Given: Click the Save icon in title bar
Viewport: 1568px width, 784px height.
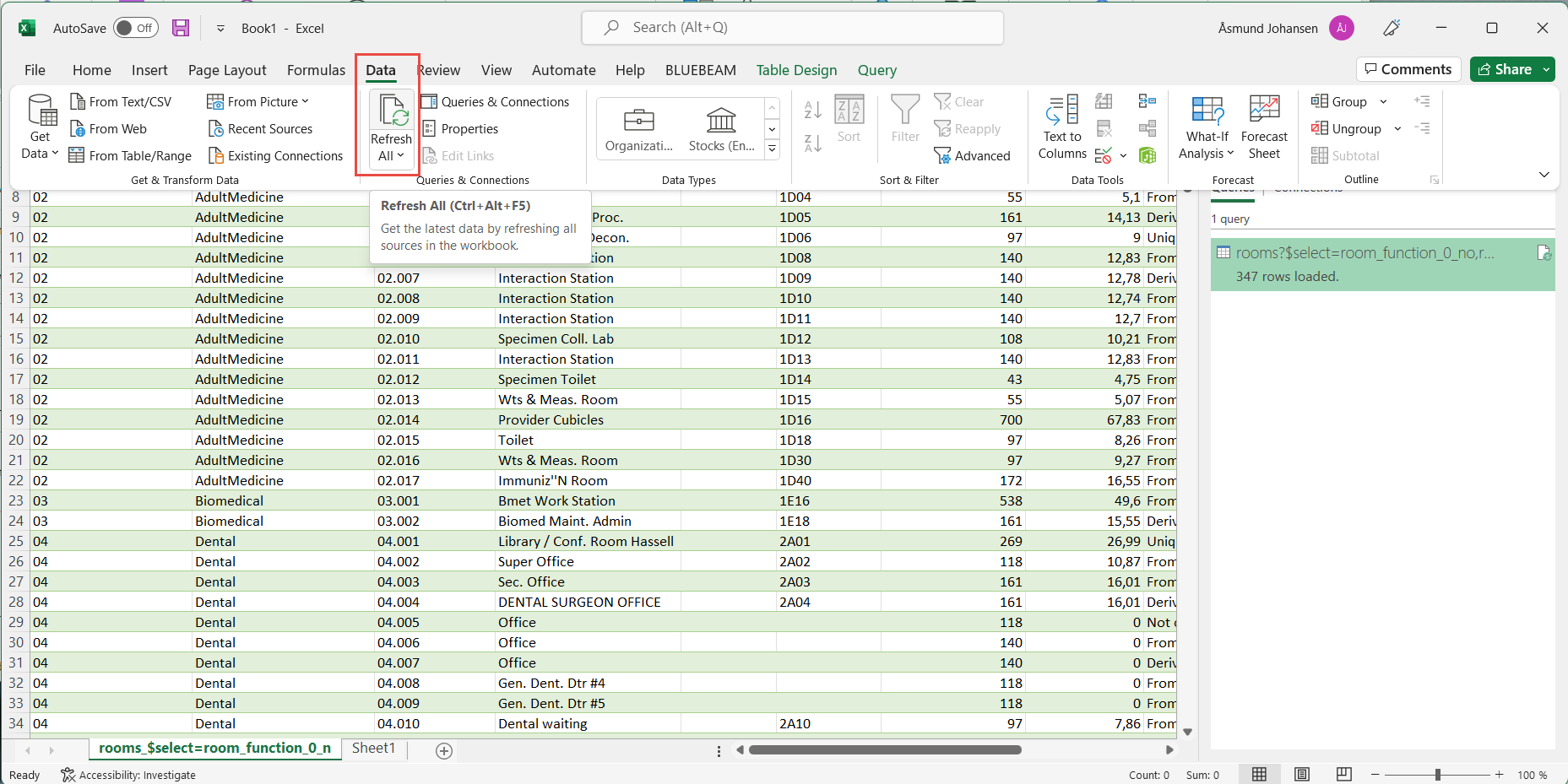Looking at the screenshot, I should tap(181, 28).
